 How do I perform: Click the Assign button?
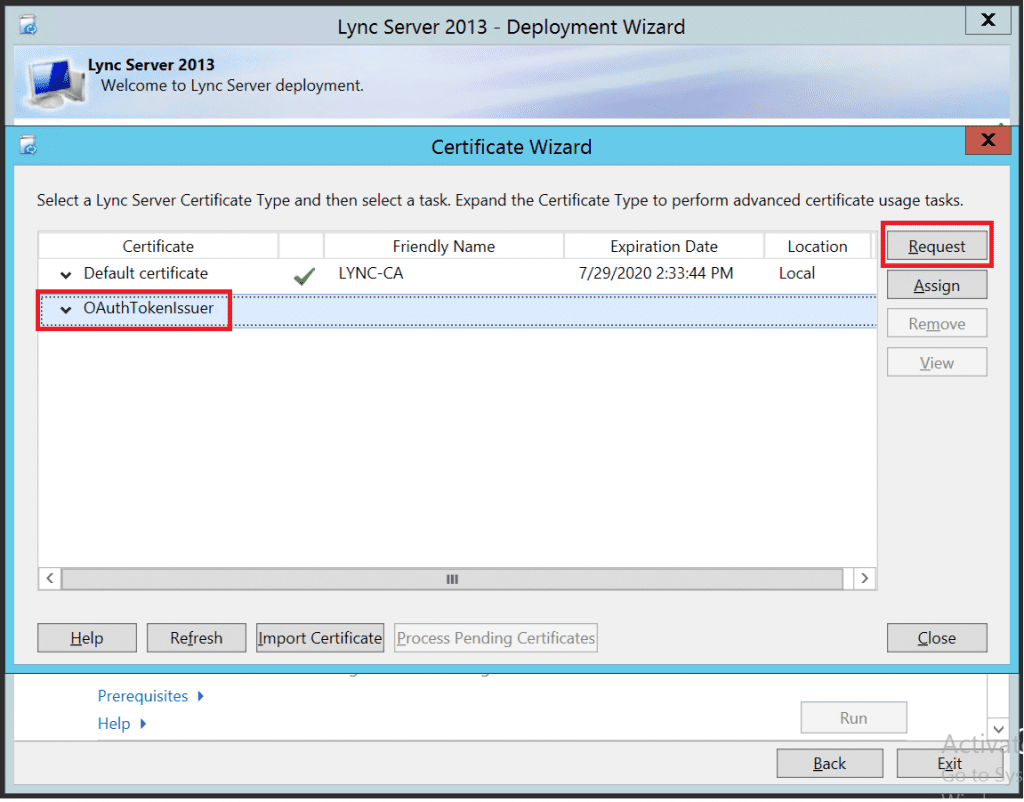click(937, 284)
